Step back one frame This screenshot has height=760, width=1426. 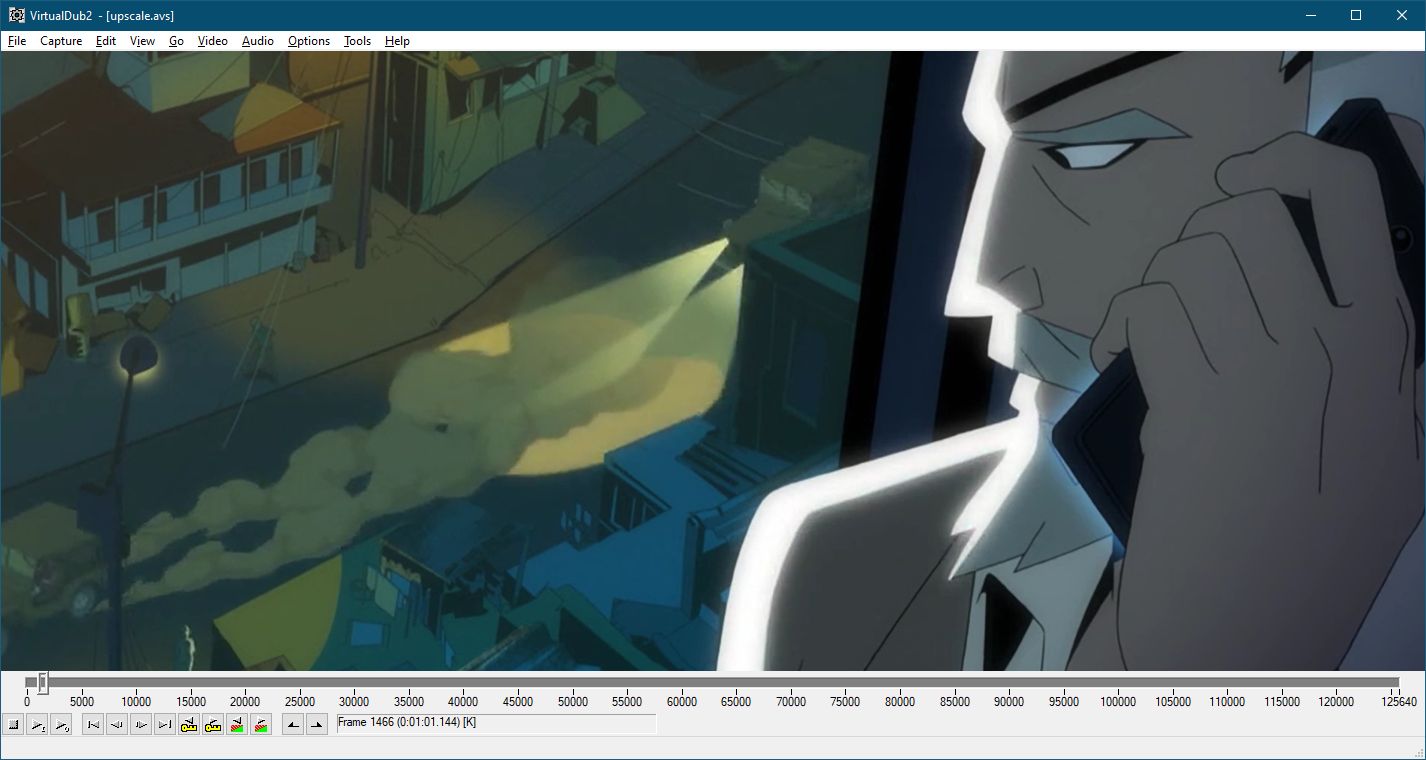tap(117, 725)
